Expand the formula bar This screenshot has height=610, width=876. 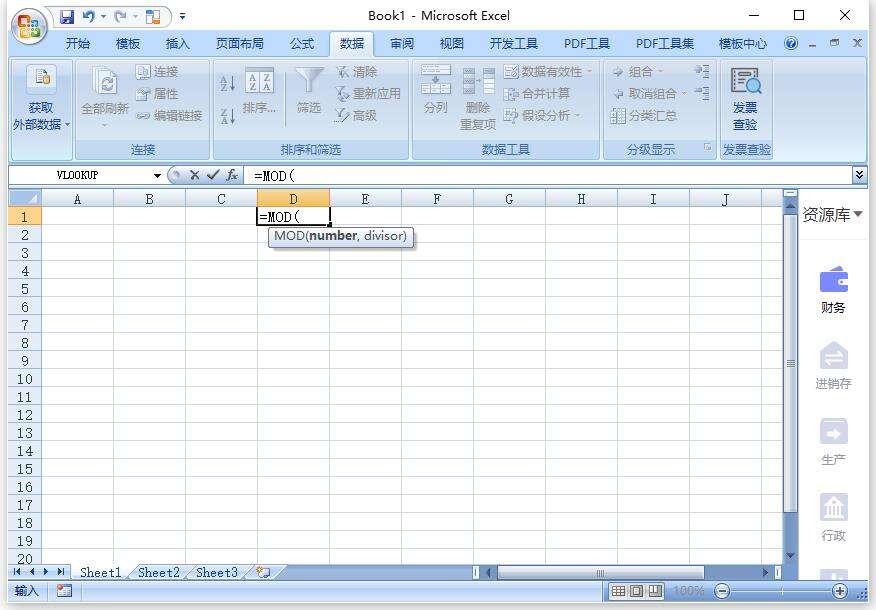(x=859, y=175)
